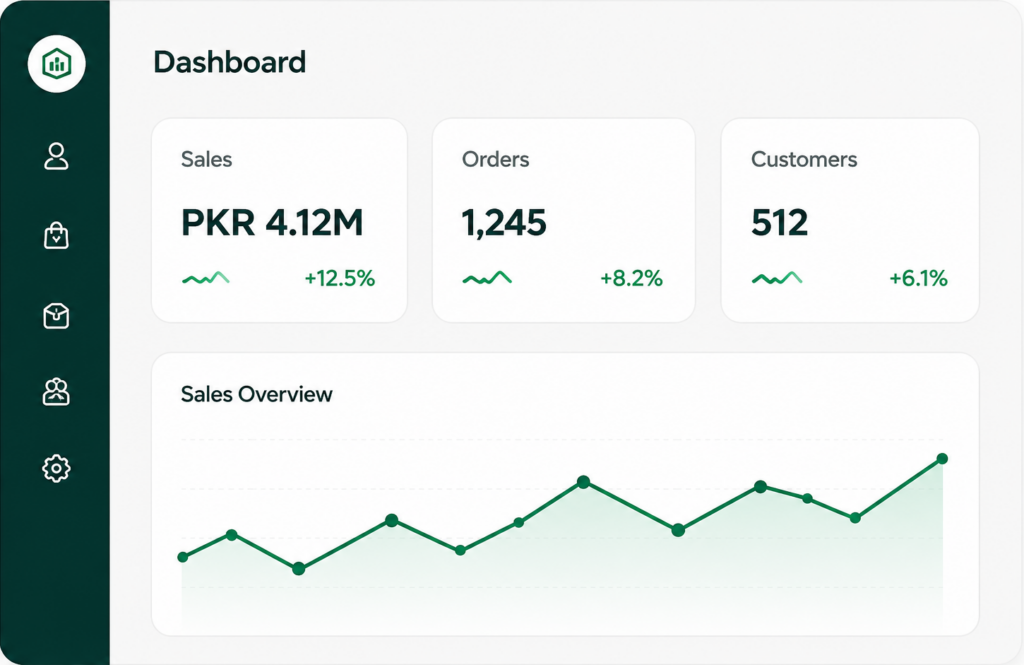Click the Customers card sparkline icon
The height and width of the screenshot is (665, 1024).
point(776,278)
